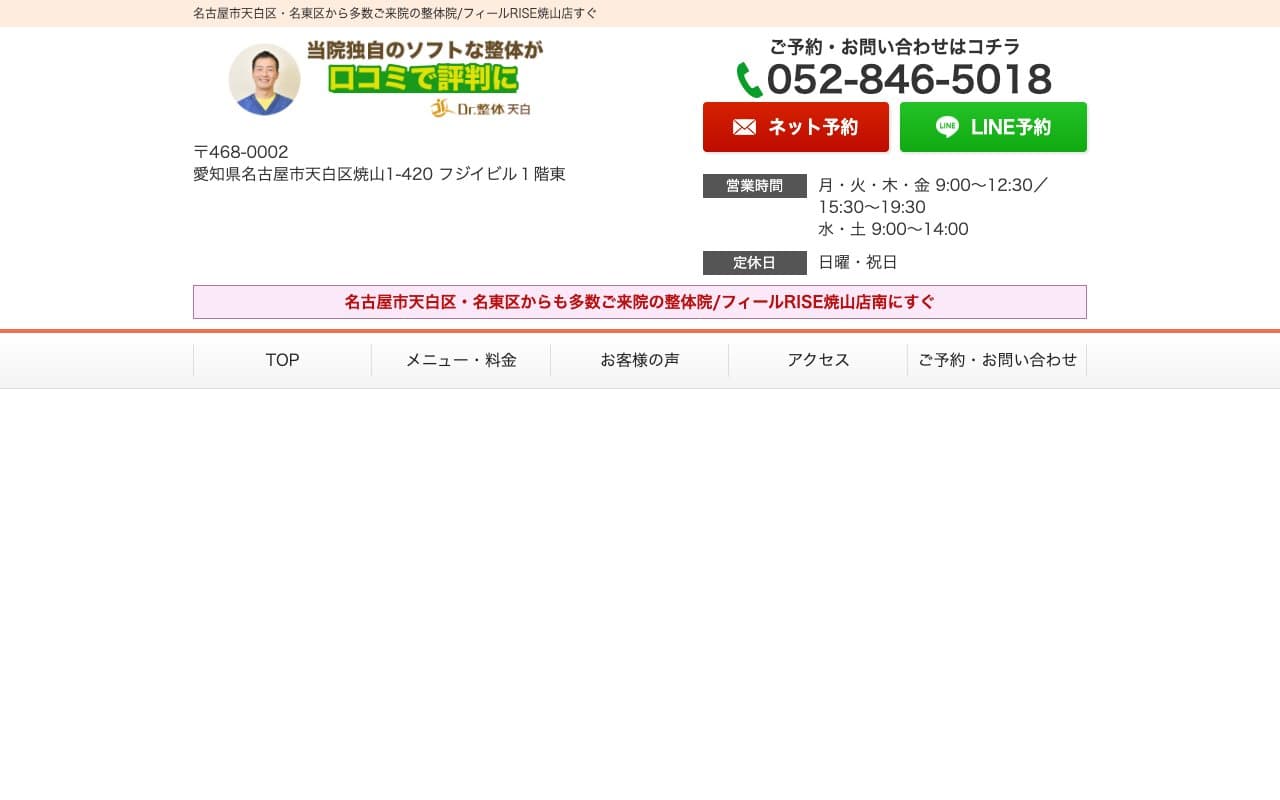This screenshot has height=800, width=1280.
Task: Click the pink フィールRISE焼山店南にすぐ banner link
Action: coord(640,302)
